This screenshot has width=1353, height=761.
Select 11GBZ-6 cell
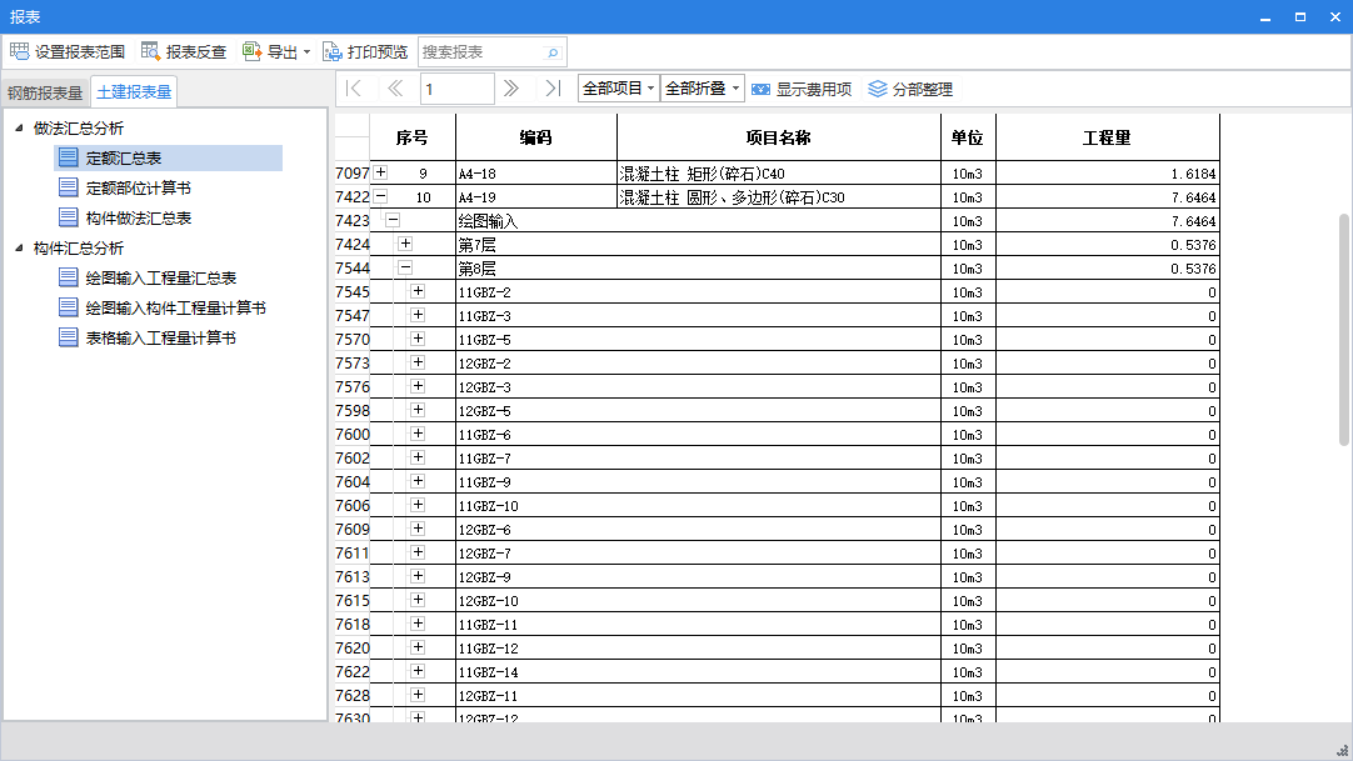pos(698,434)
